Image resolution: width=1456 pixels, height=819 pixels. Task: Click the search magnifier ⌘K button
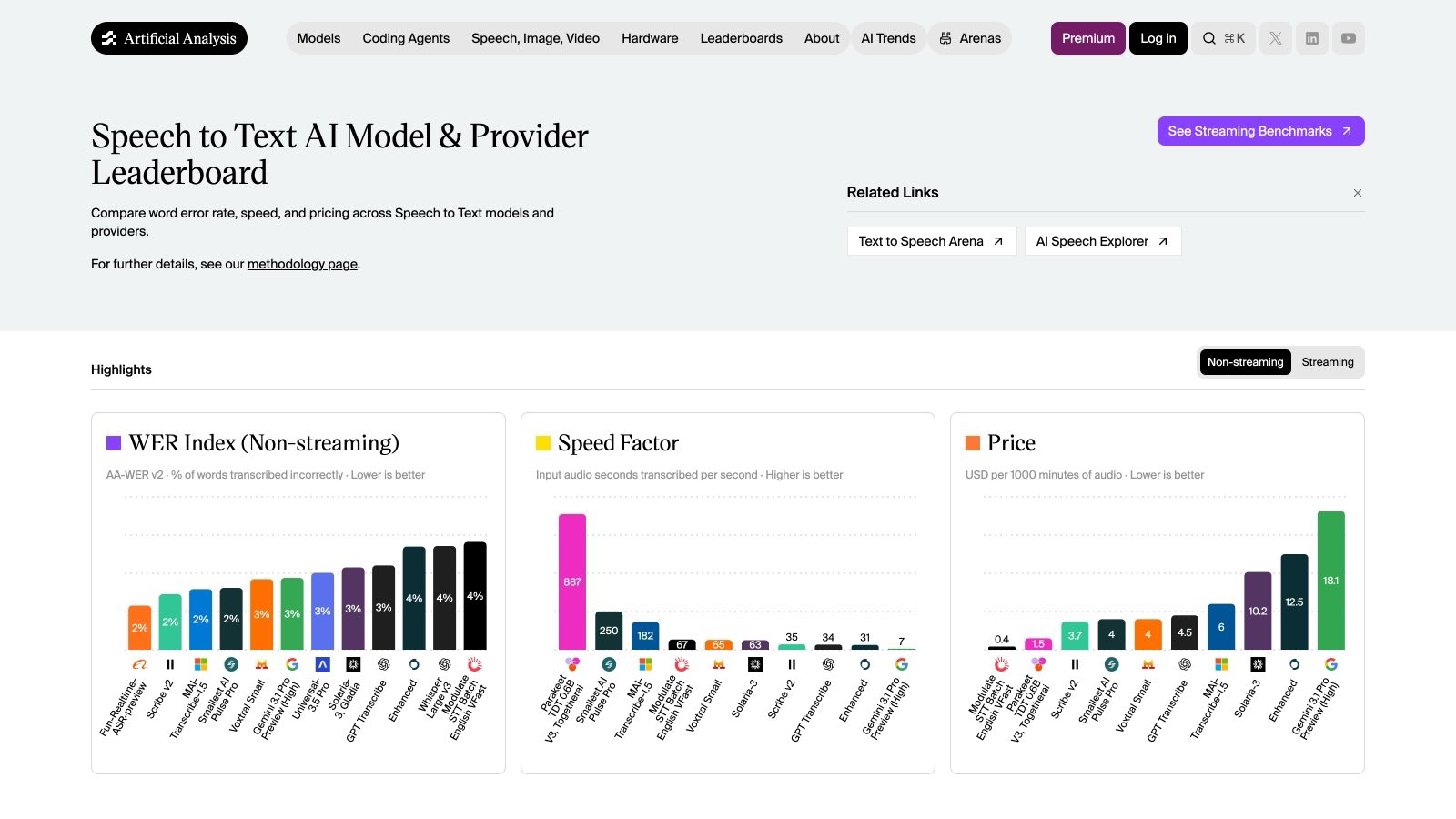pos(1223,38)
